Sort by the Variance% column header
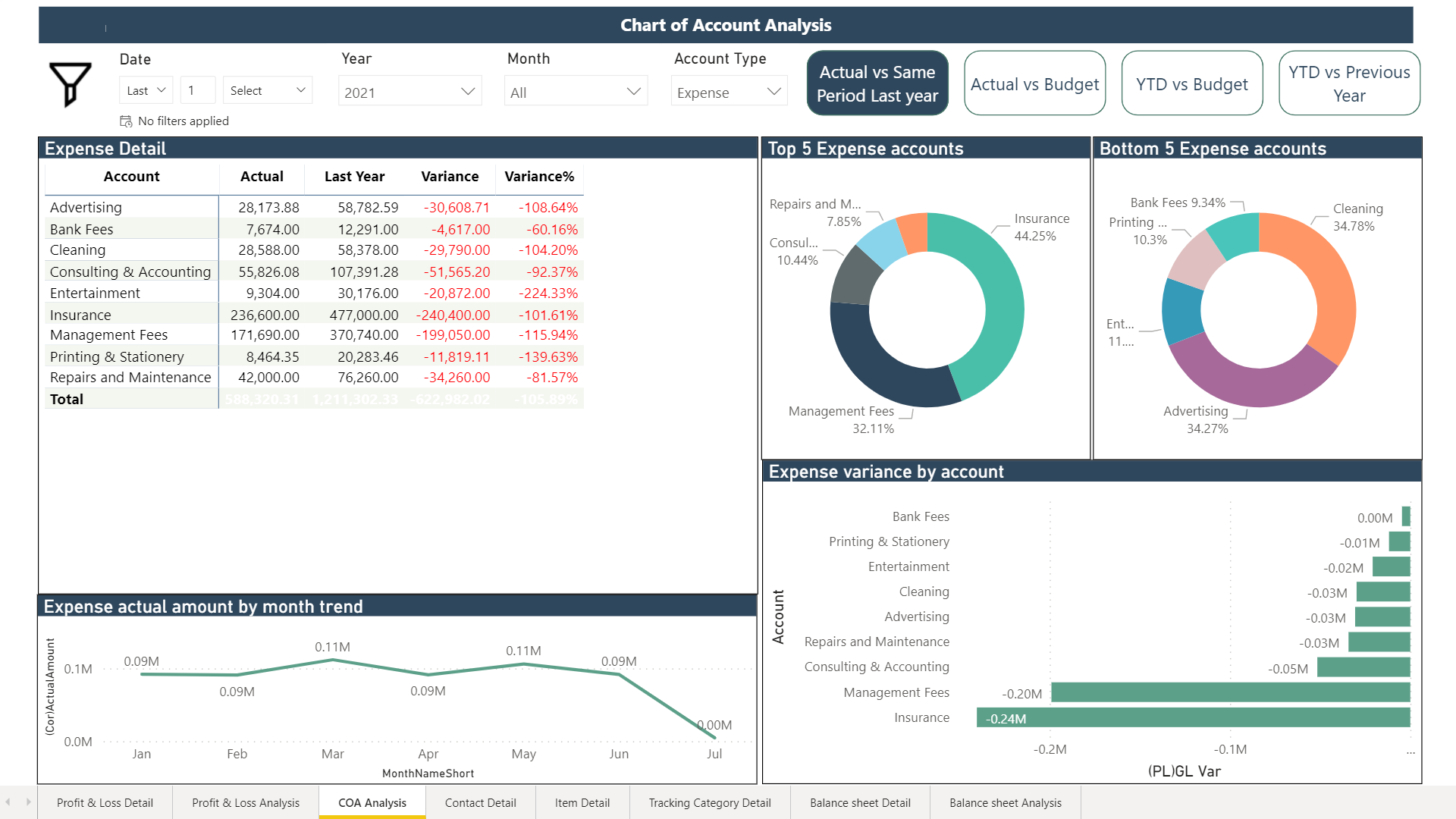This screenshot has width=1456, height=819. point(539,177)
